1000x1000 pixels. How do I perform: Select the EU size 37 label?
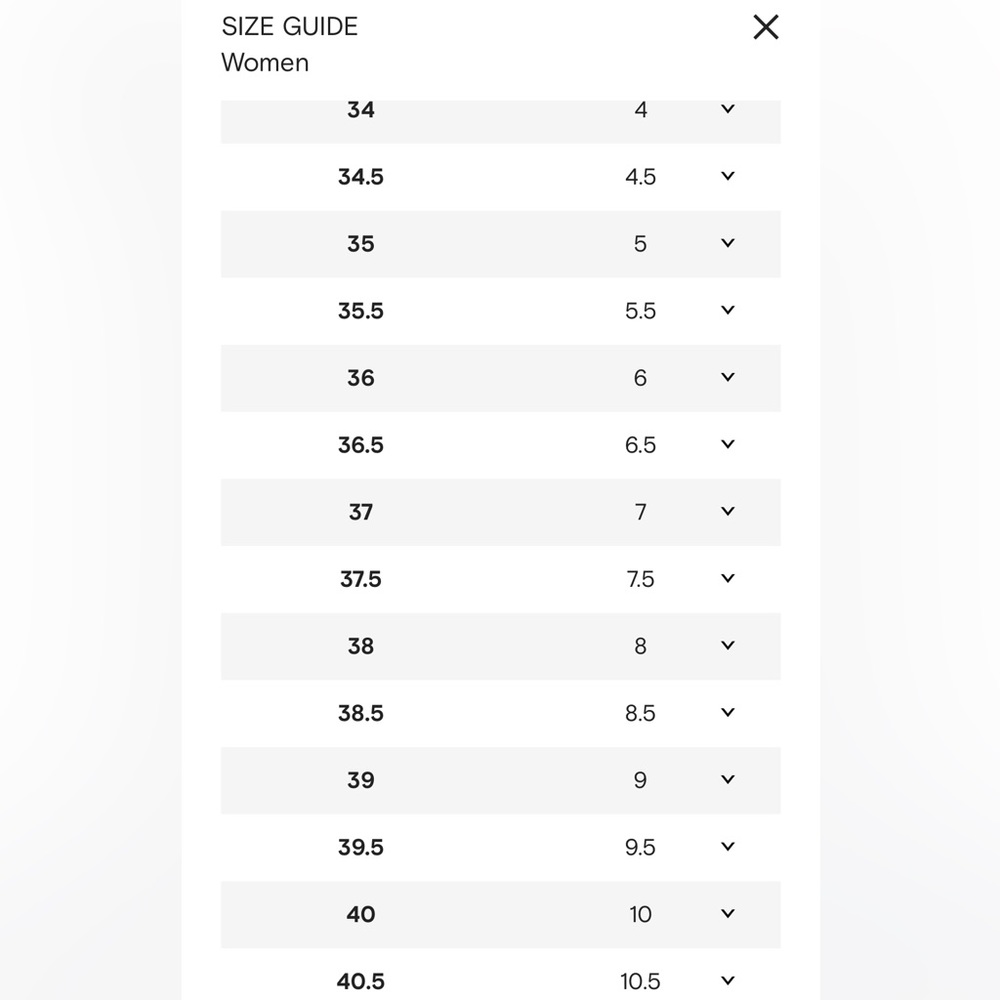point(360,512)
